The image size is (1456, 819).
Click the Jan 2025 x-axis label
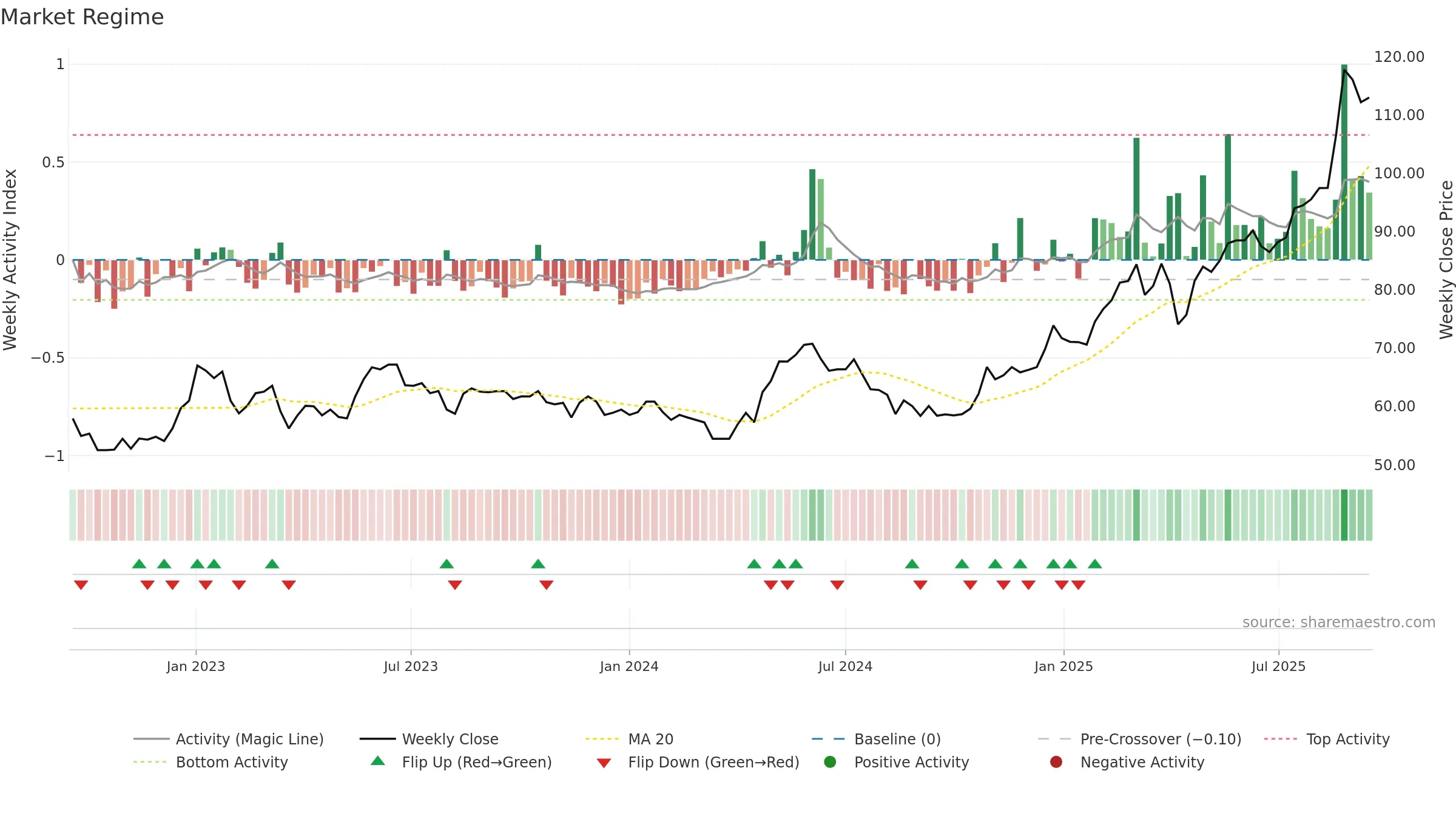(x=1063, y=666)
